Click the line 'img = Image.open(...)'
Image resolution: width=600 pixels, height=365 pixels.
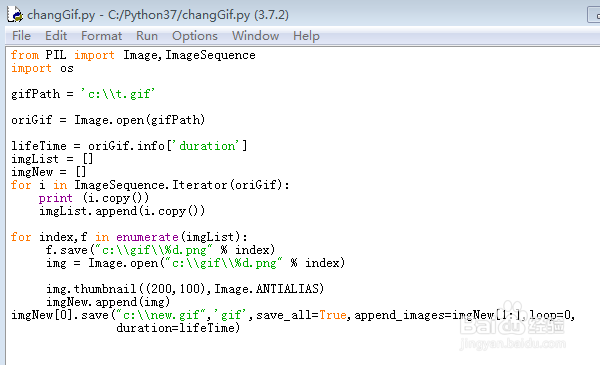[196, 263]
